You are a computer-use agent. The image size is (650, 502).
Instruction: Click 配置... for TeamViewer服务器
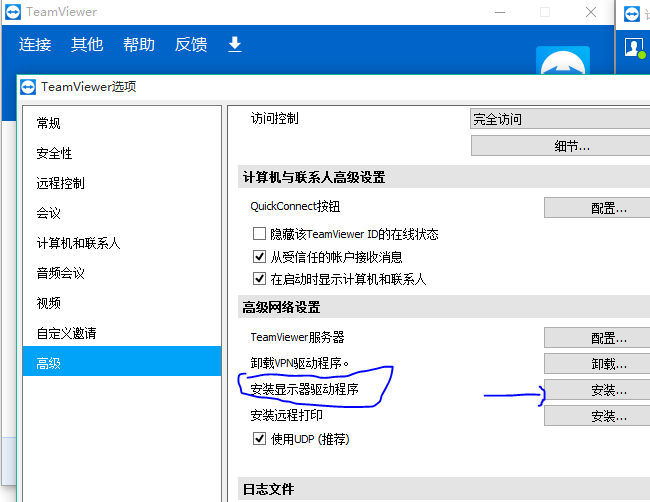coord(597,338)
